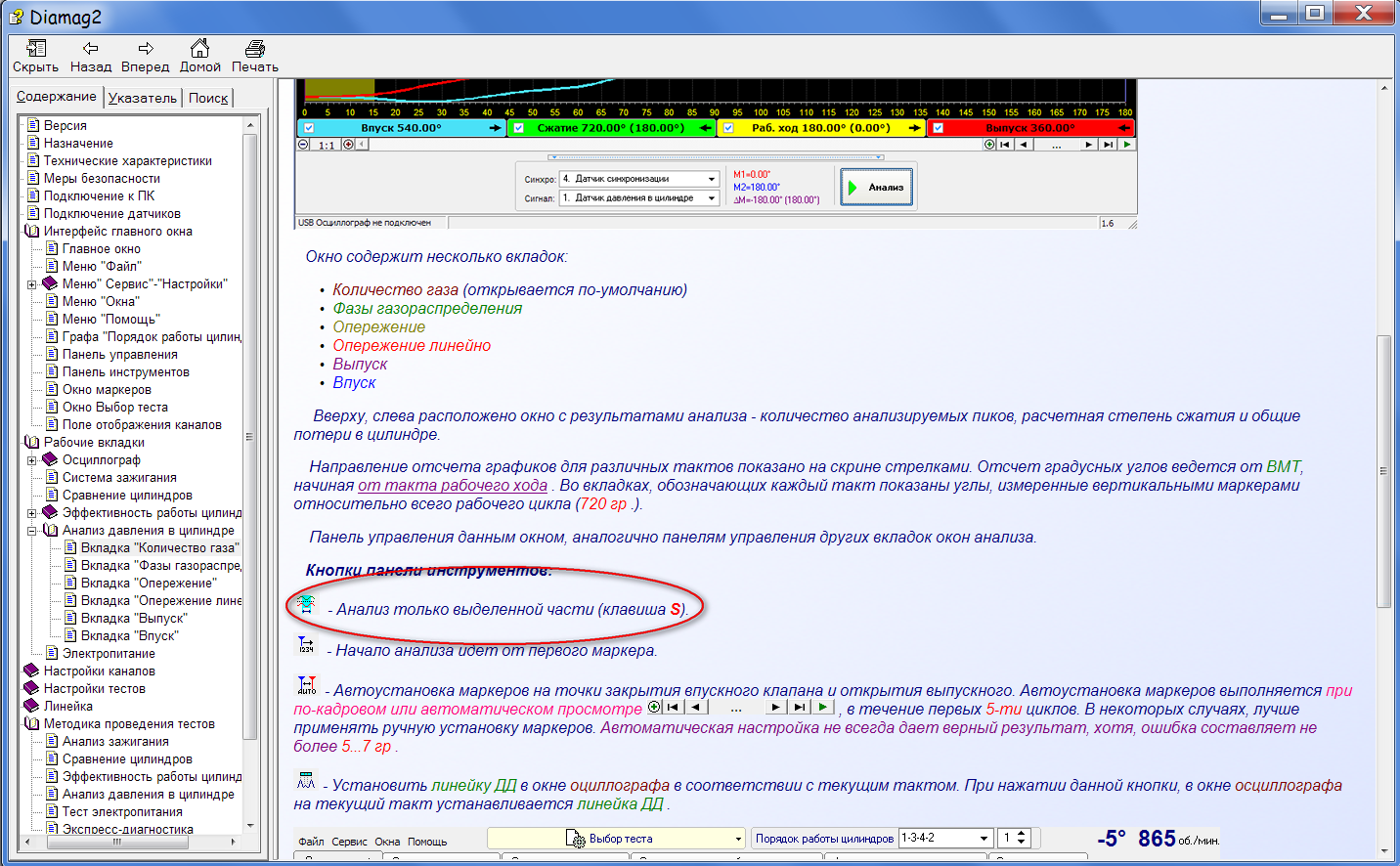Open topic Вкладка "Впуск"
The image size is (1400, 866).
click(x=130, y=636)
